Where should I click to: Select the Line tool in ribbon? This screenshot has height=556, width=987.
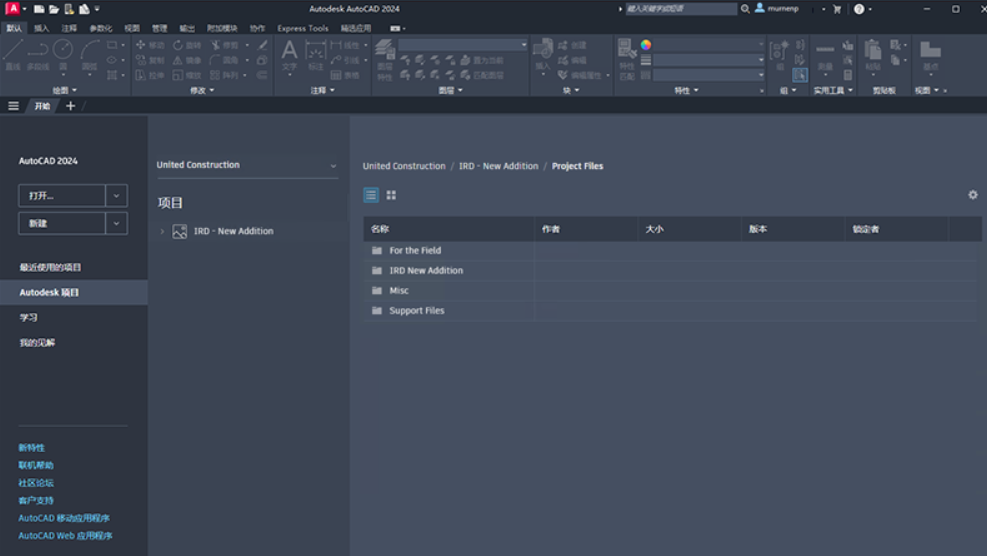(13, 54)
